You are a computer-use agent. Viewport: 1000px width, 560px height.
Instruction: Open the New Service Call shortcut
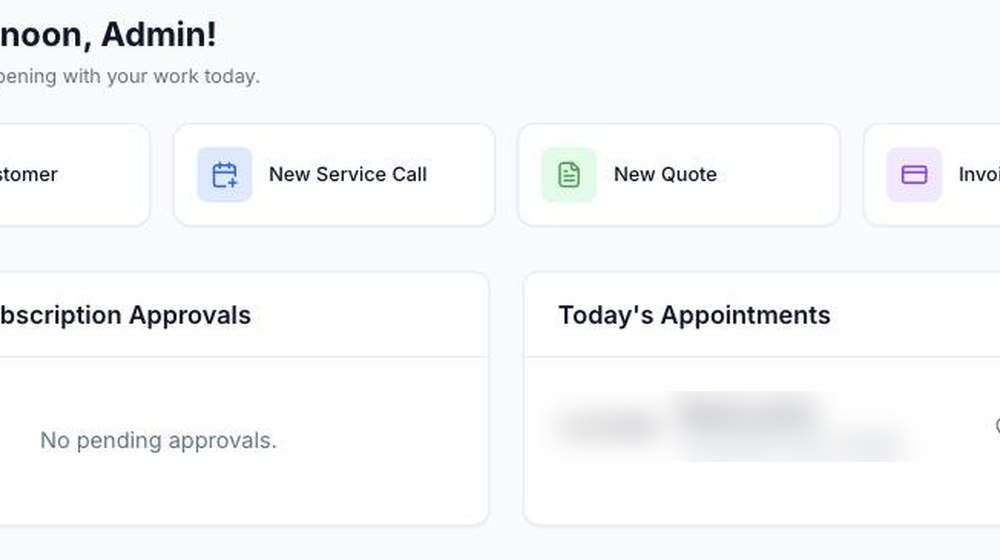pos(334,175)
